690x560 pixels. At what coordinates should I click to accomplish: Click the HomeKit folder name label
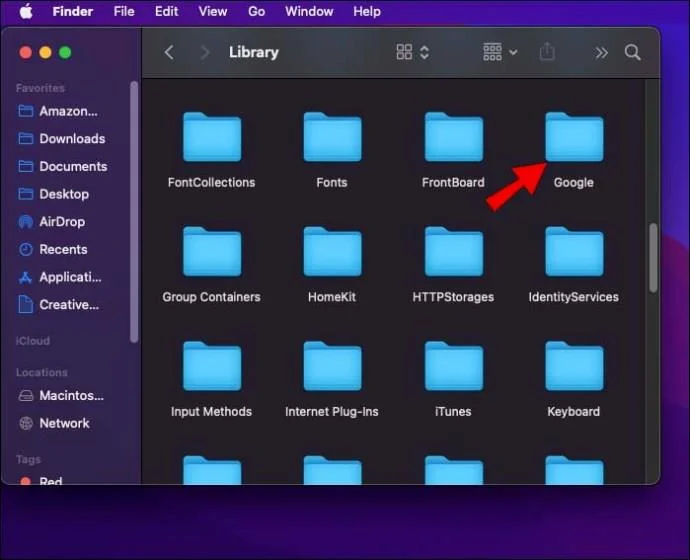tap(332, 297)
